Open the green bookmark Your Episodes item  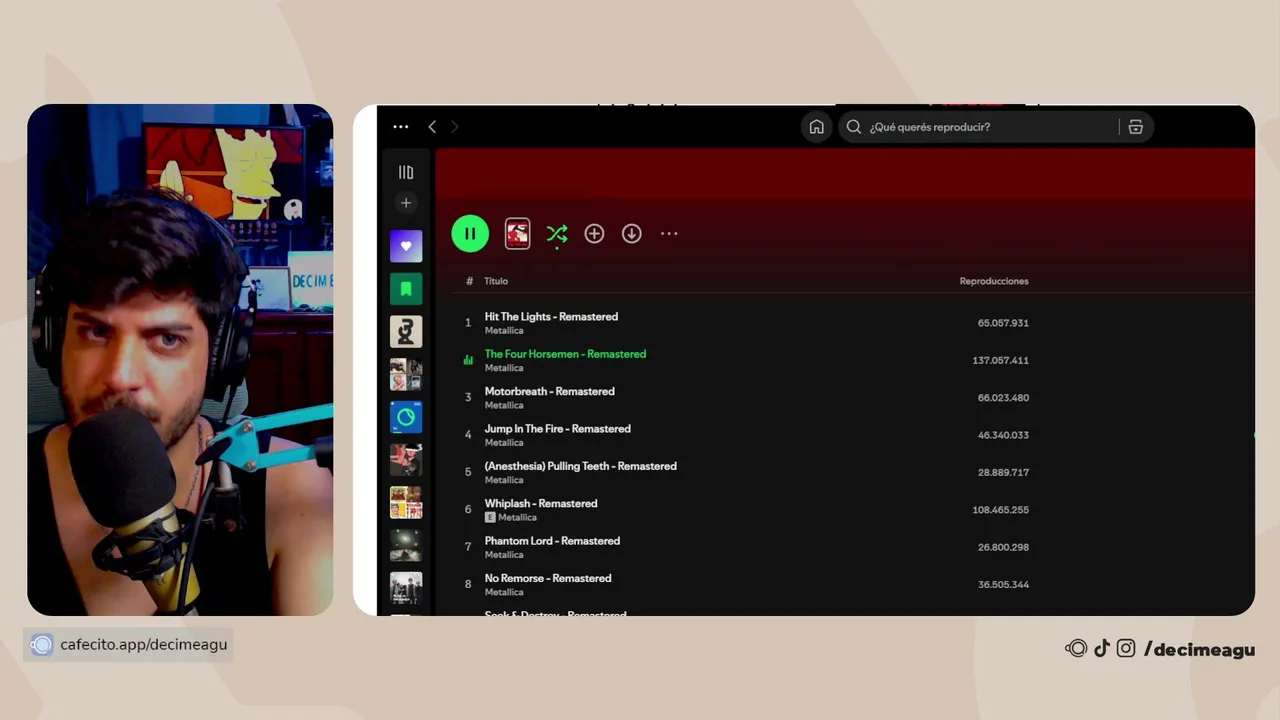pos(406,289)
